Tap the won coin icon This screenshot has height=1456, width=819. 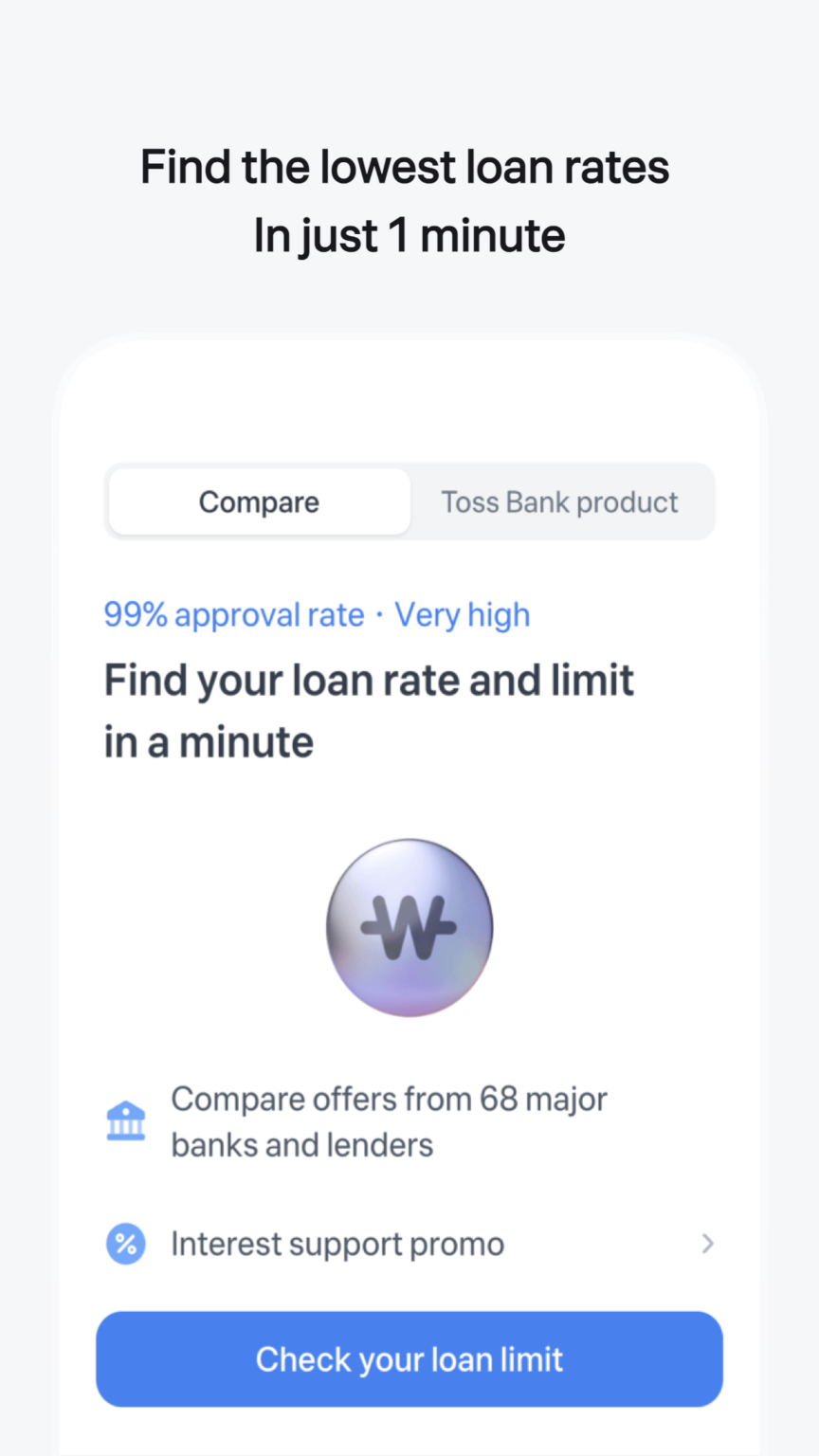409,926
